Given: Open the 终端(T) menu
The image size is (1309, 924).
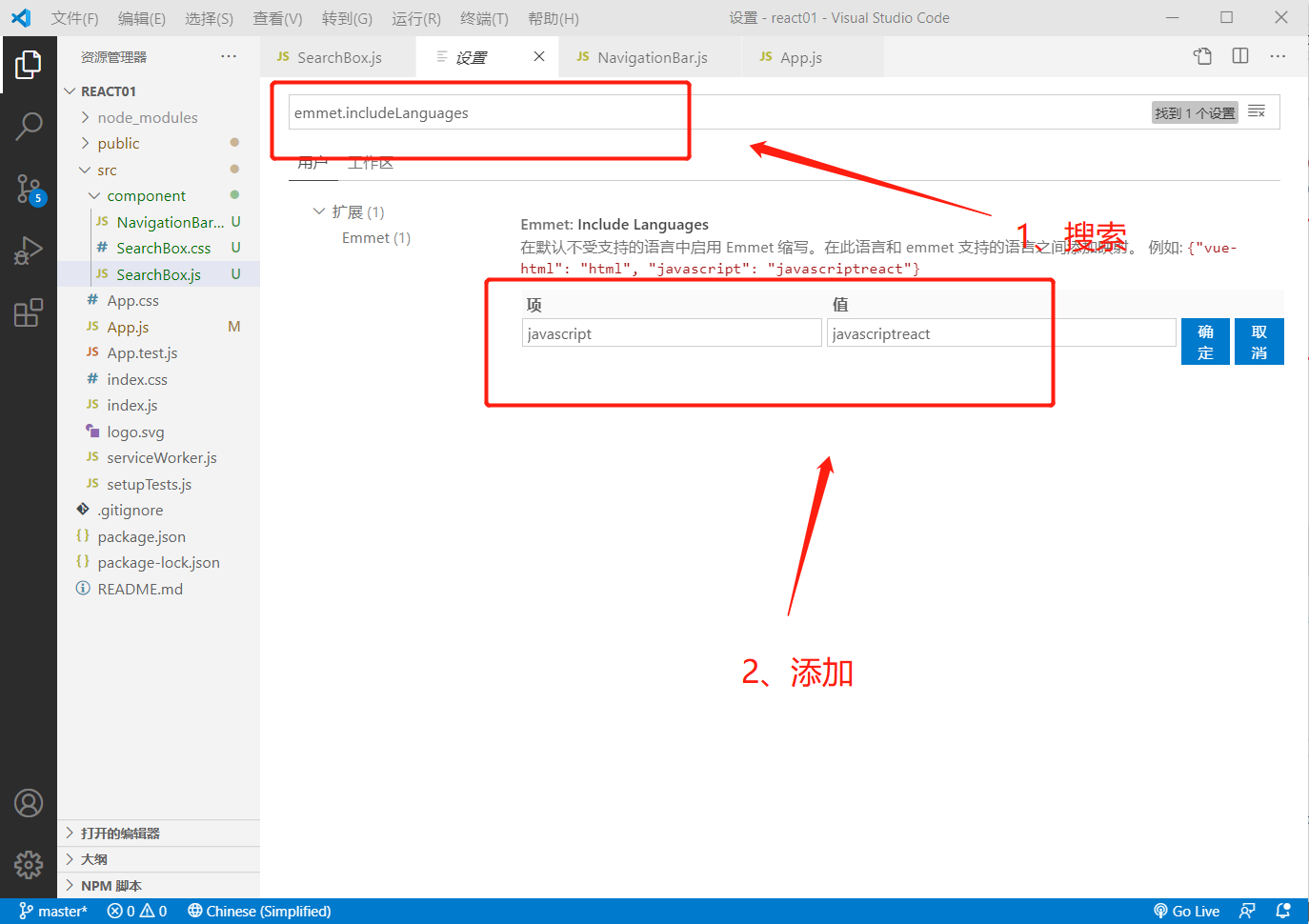Looking at the screenshot, I should tap(484, 18).
